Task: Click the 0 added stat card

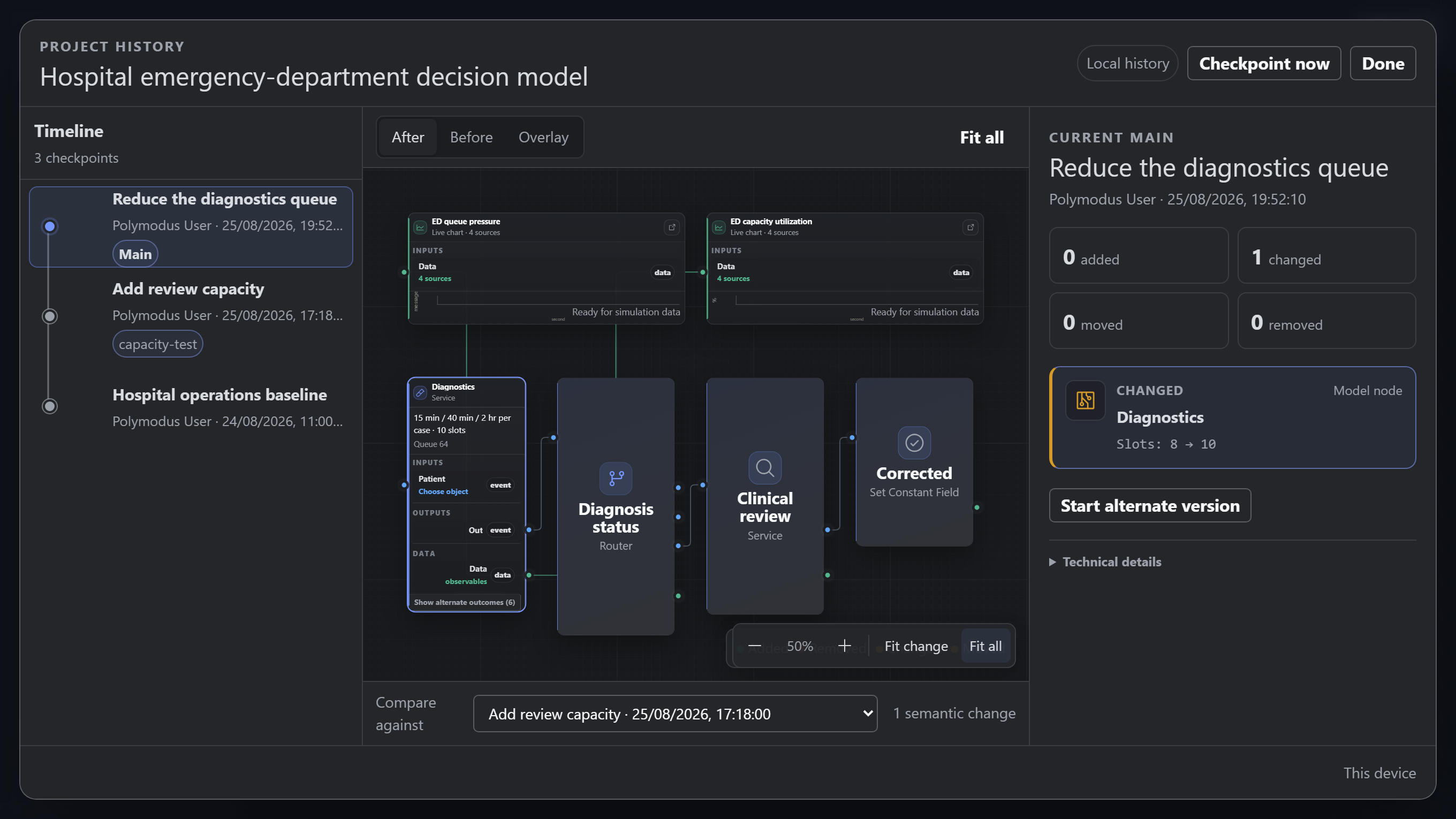Action: coord(1139,255)
